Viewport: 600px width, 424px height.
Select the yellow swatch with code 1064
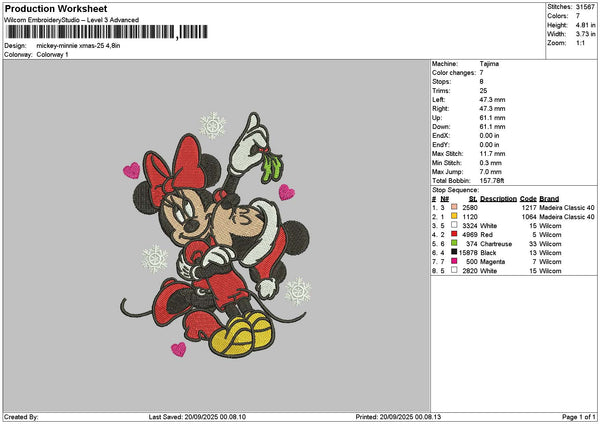454,216
